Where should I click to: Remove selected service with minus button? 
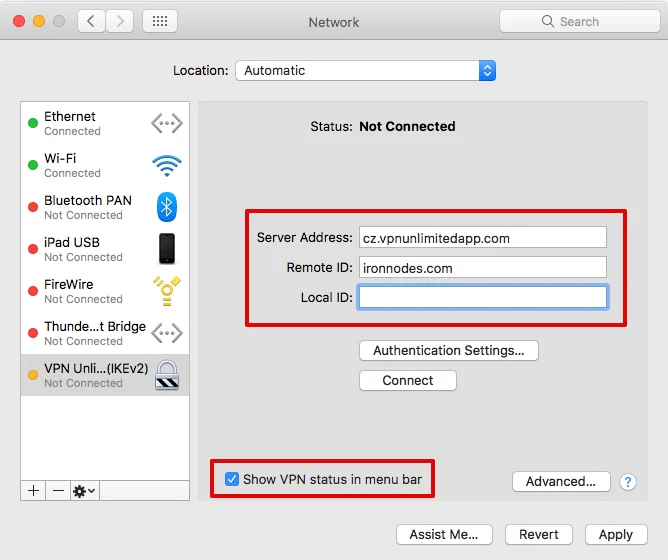point(58,491)
